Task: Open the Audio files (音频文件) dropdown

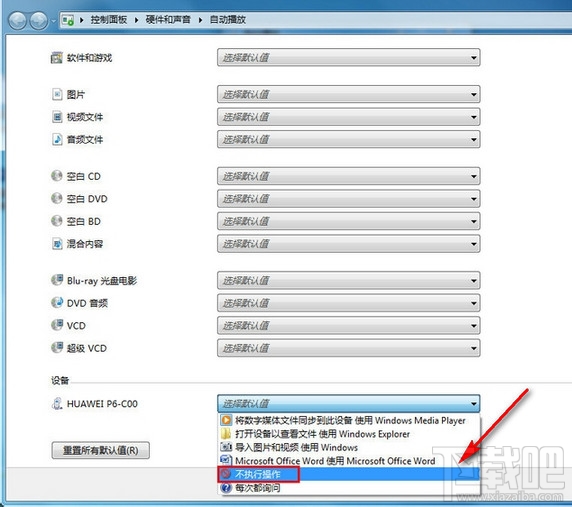Action: click(x=348, y=139)
